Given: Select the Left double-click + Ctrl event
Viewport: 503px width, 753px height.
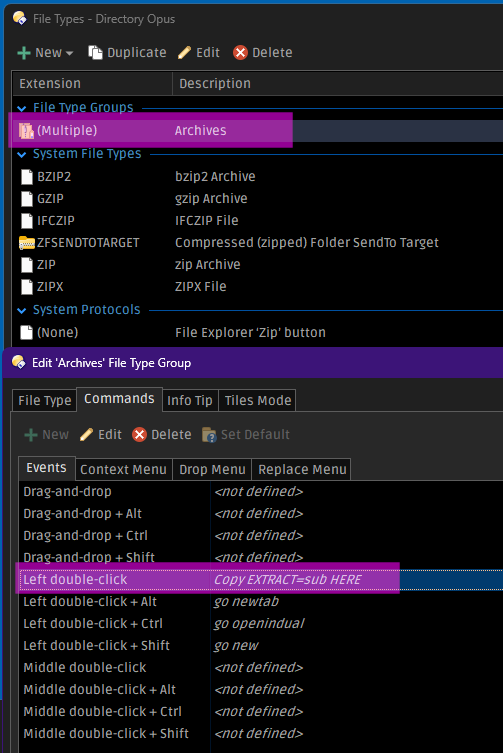Looking at the screenshot, I should tap(261, 624).
